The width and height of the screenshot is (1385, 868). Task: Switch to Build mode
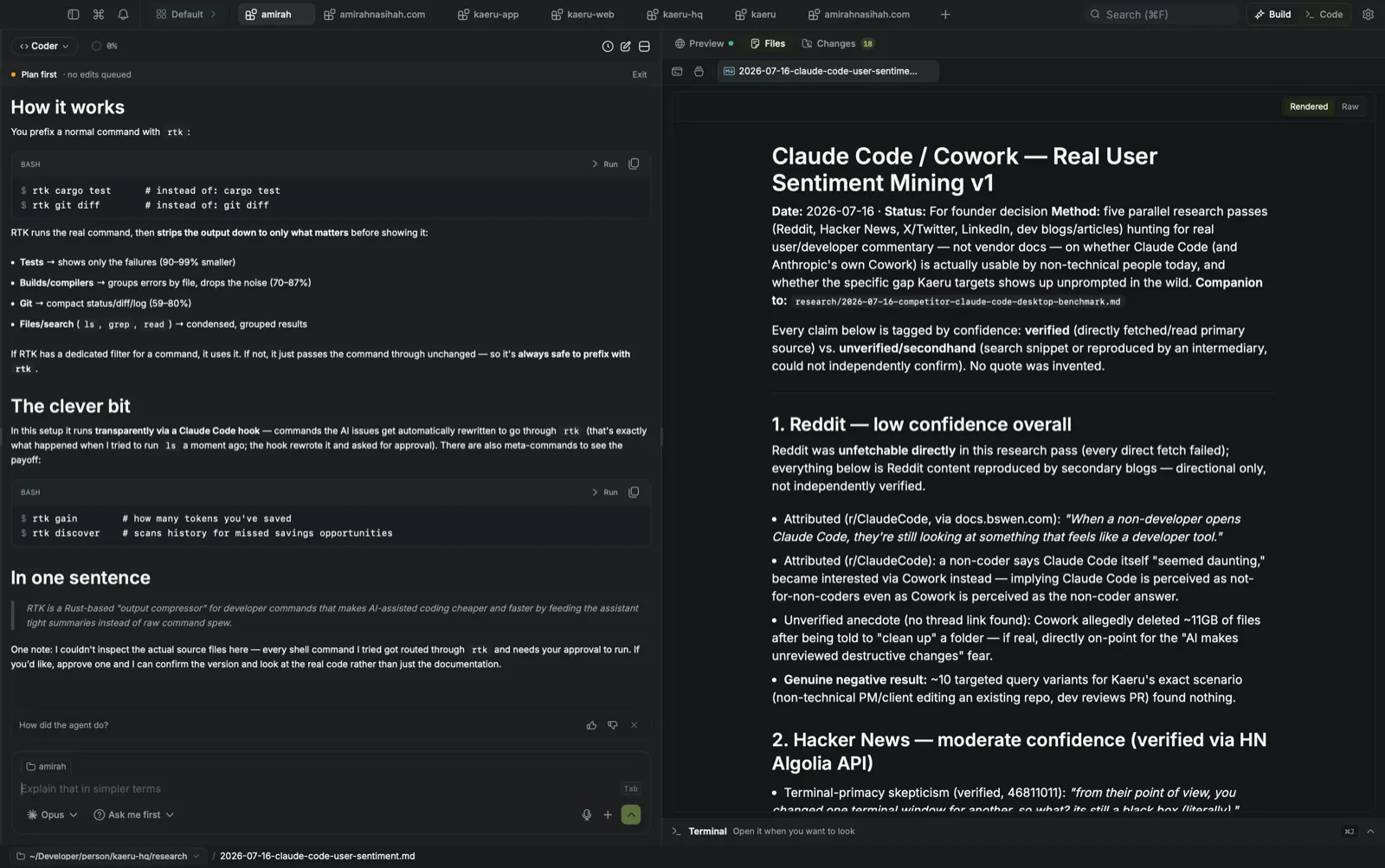click(1272, 15)
